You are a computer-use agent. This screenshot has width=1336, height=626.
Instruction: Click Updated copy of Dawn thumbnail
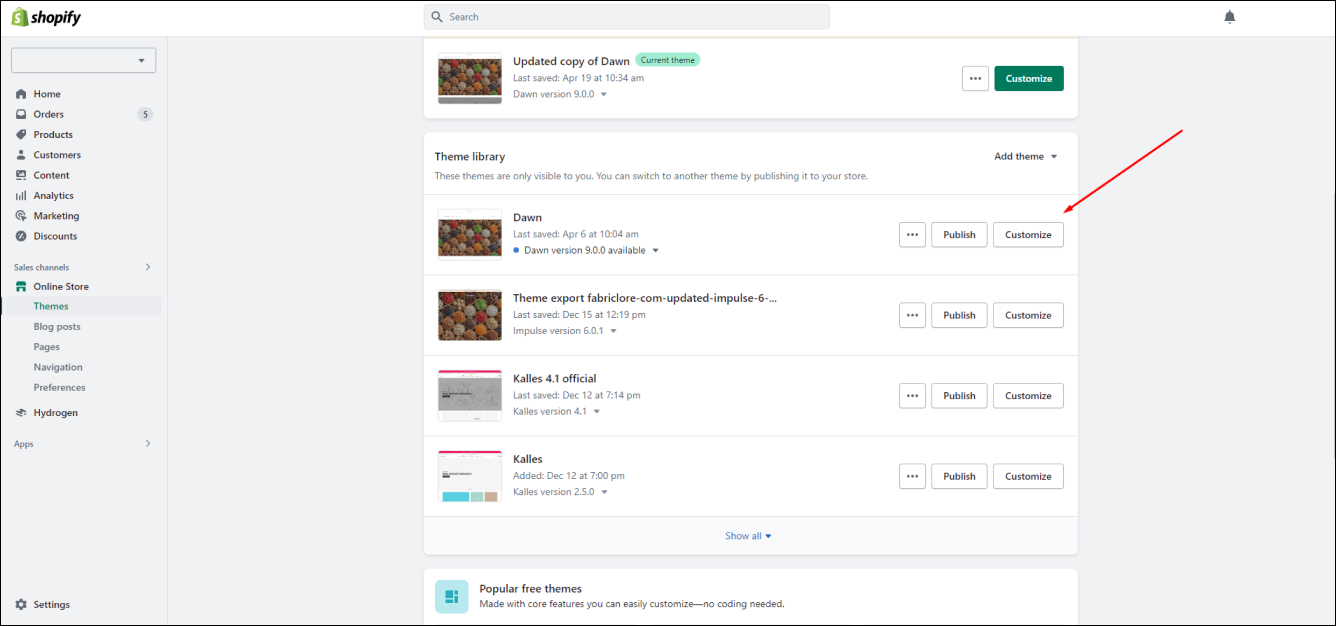(470, 78)
